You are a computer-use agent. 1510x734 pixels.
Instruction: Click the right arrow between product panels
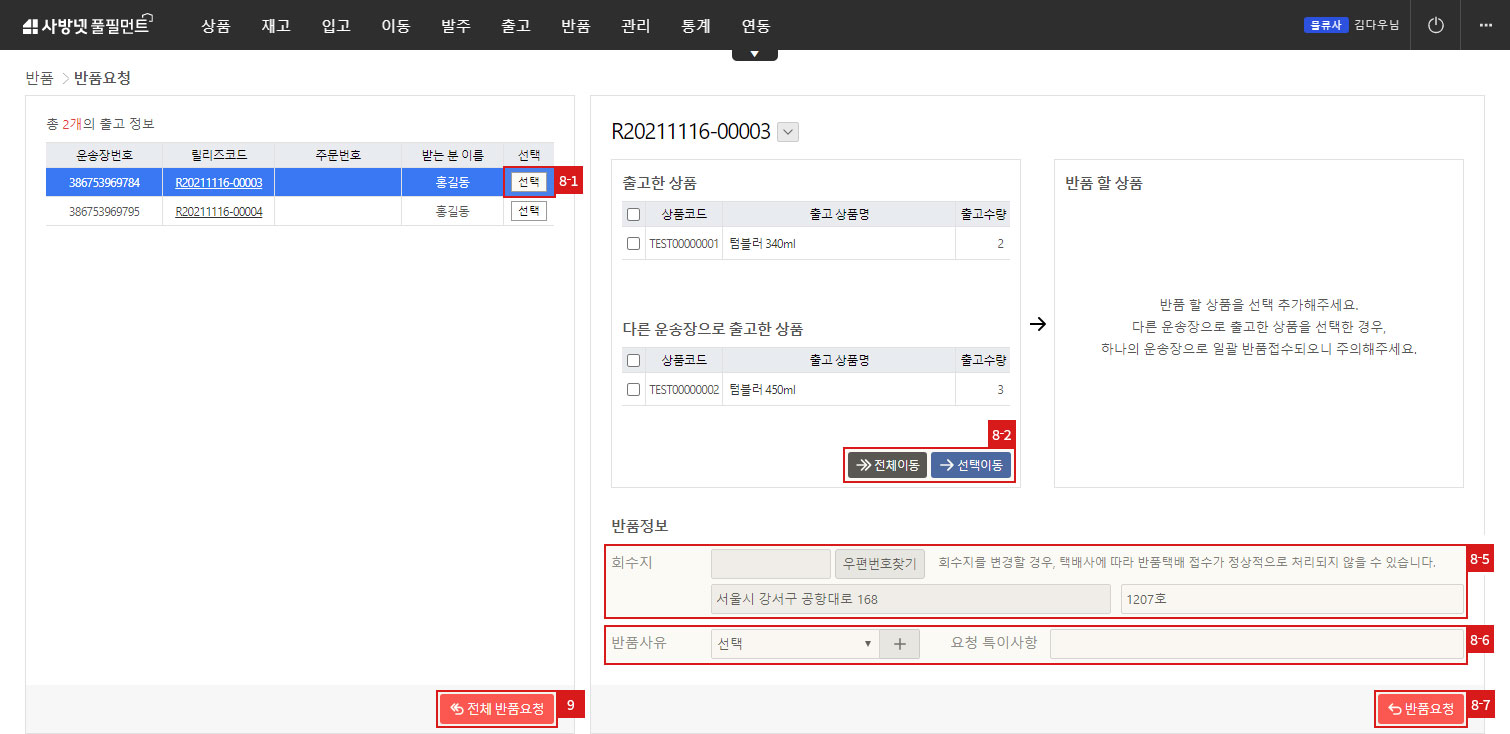pyautogui.click(x=1037, y=324)
